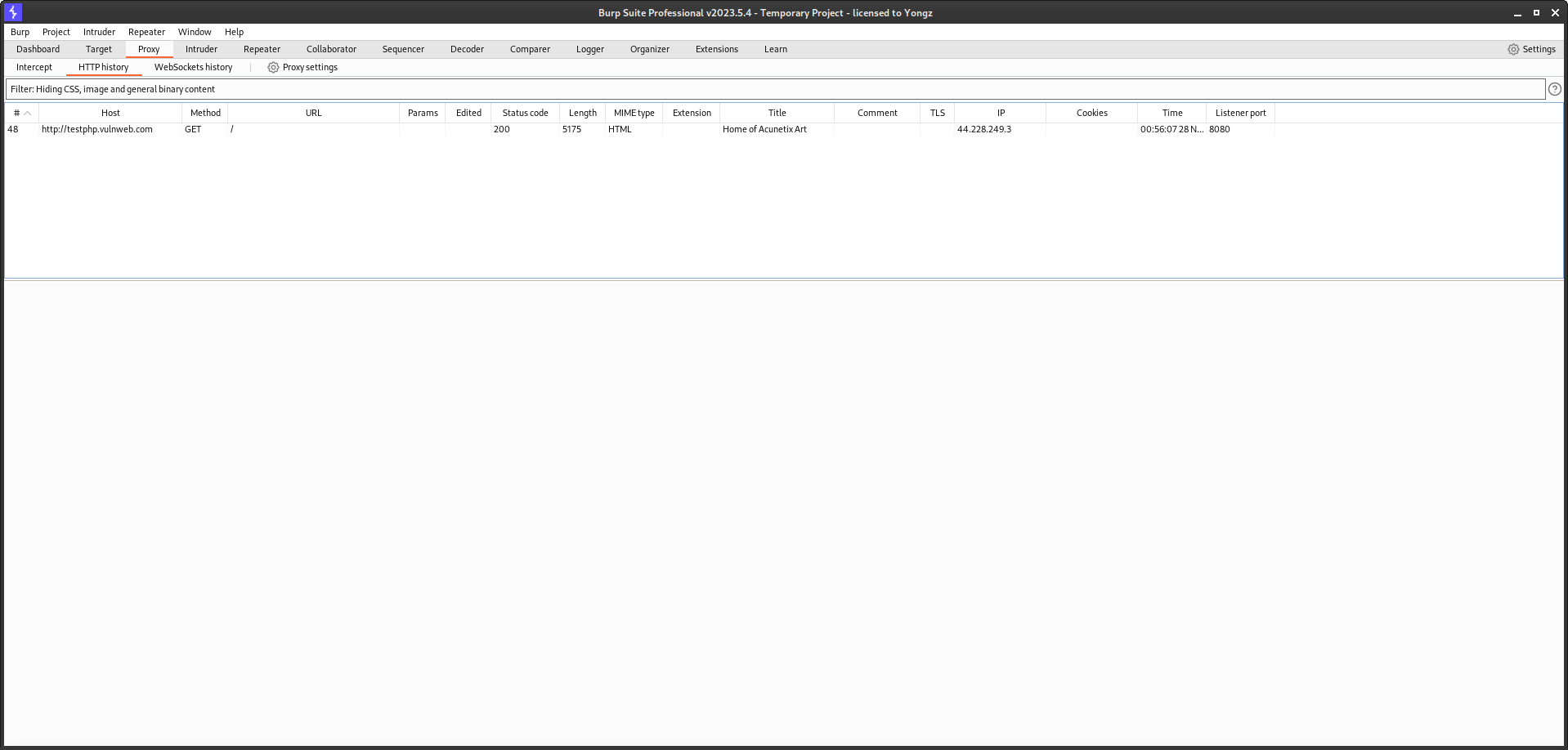This screenshot has width=1568, height=750.
Task: Sort by the Extension column header
Action: (x=692, y=113)
